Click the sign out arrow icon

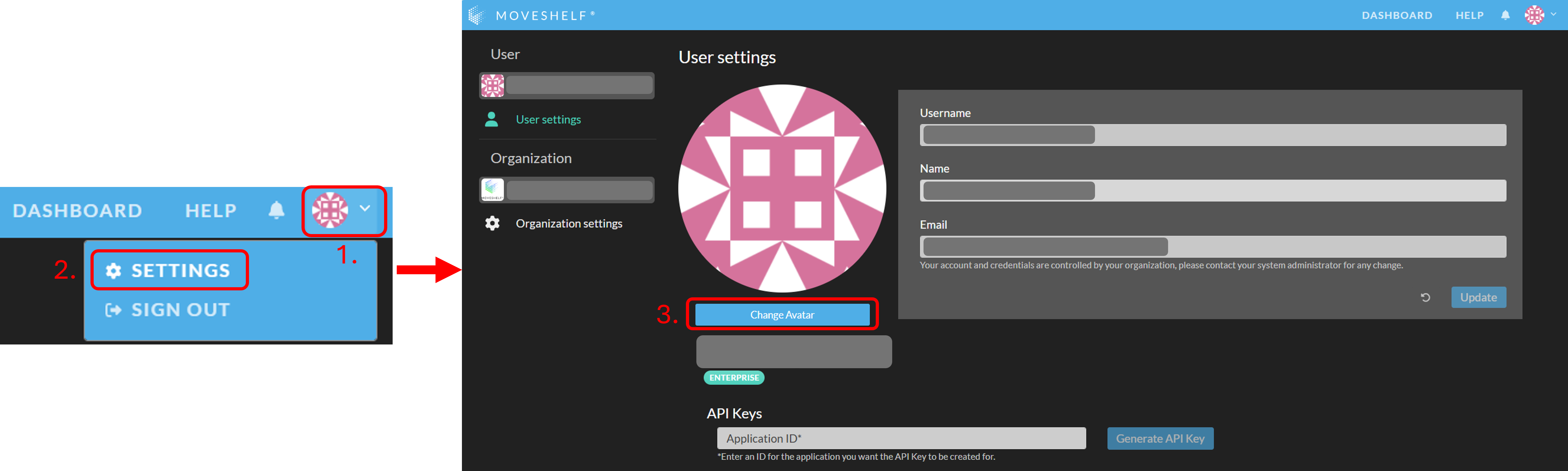(x=113, y=310)
